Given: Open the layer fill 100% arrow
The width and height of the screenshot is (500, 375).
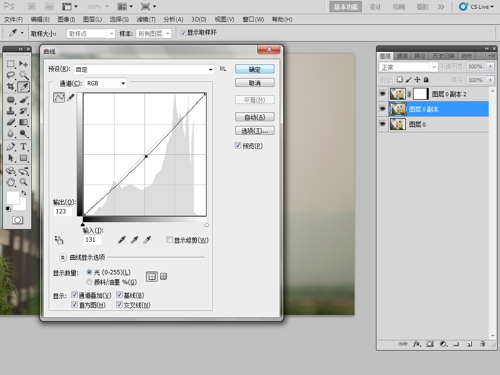Looking at the screenshot, I should (x=490, y=80).
